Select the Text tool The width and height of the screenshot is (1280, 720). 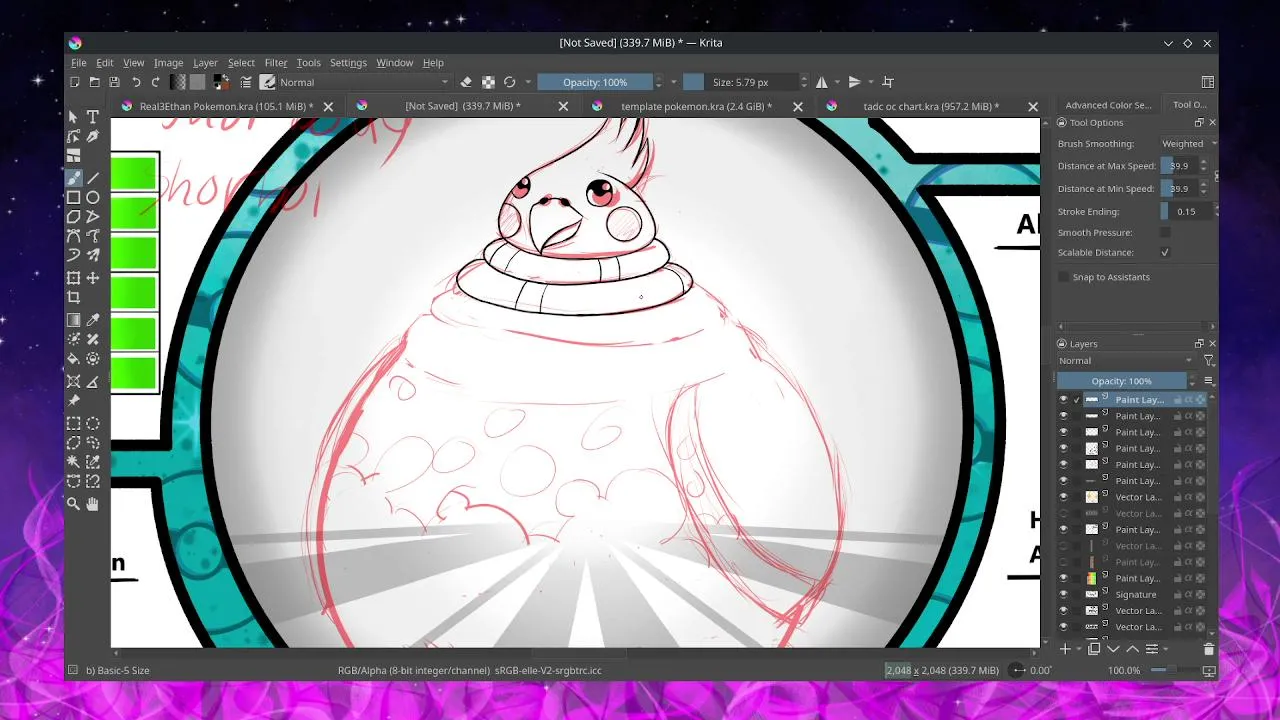(93, 117)
